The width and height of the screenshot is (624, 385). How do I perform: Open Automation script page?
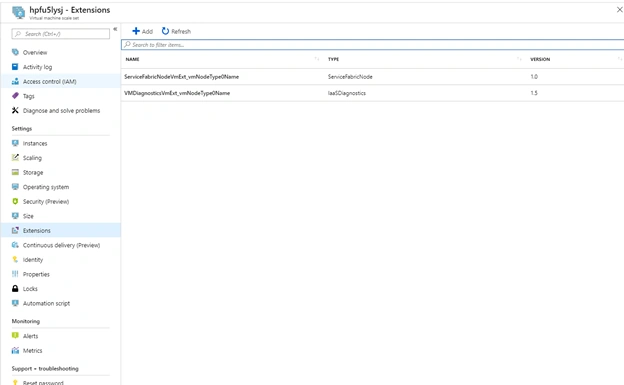click(46, 303)
